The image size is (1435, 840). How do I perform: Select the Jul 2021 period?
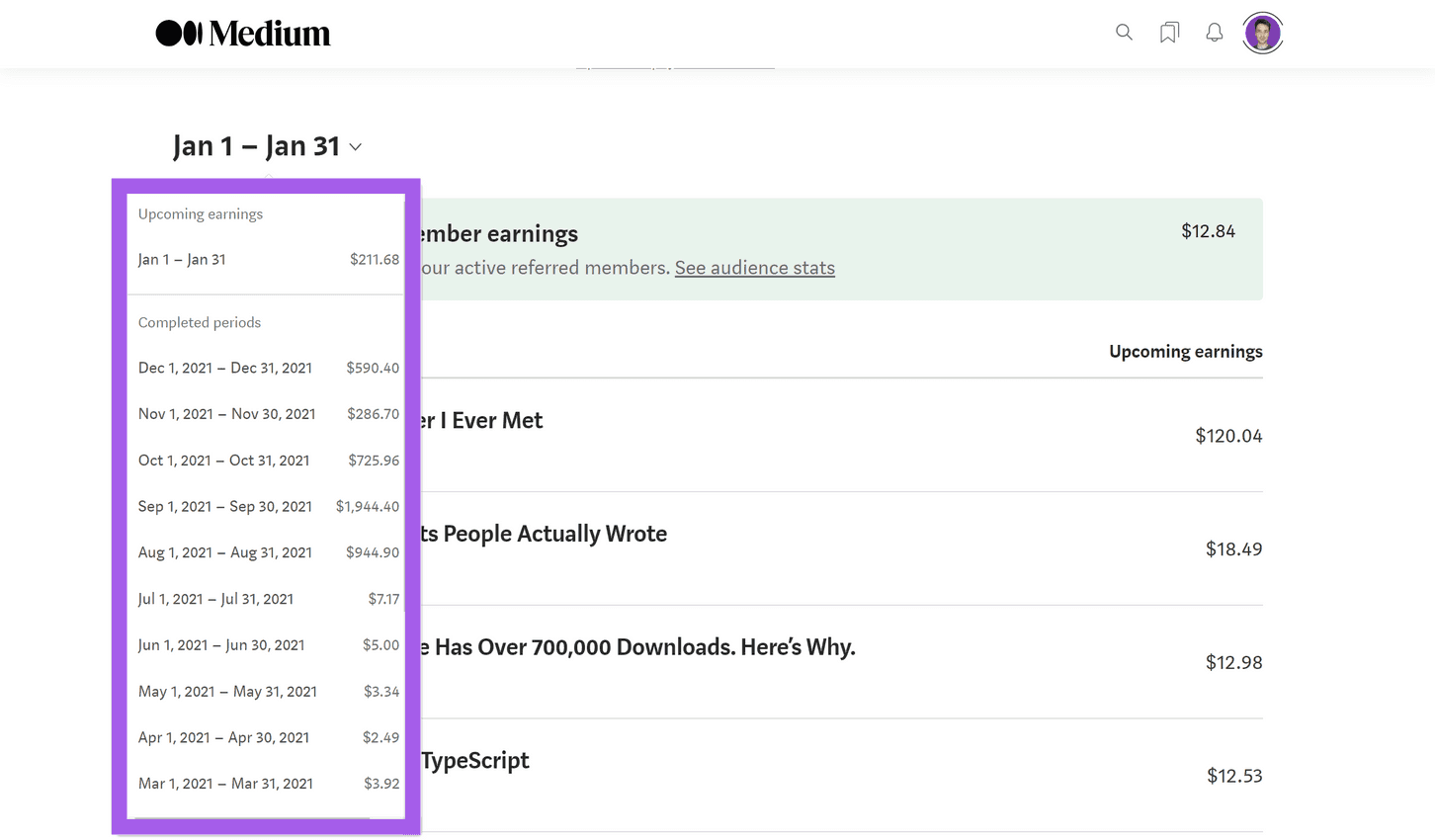[267, 599]
